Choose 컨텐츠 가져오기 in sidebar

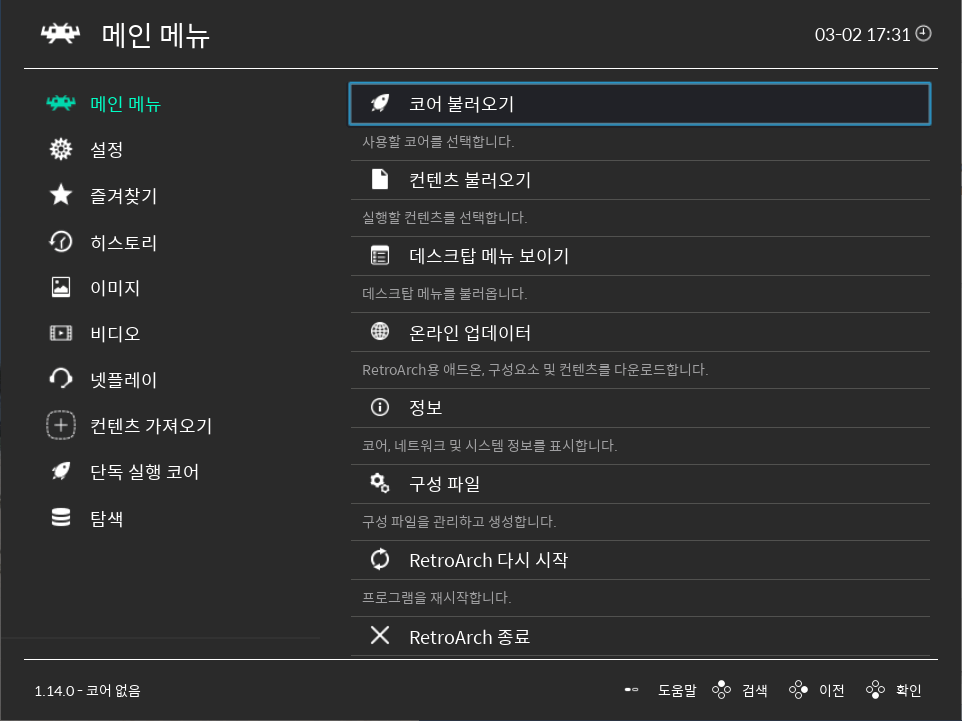pos(151,426)
